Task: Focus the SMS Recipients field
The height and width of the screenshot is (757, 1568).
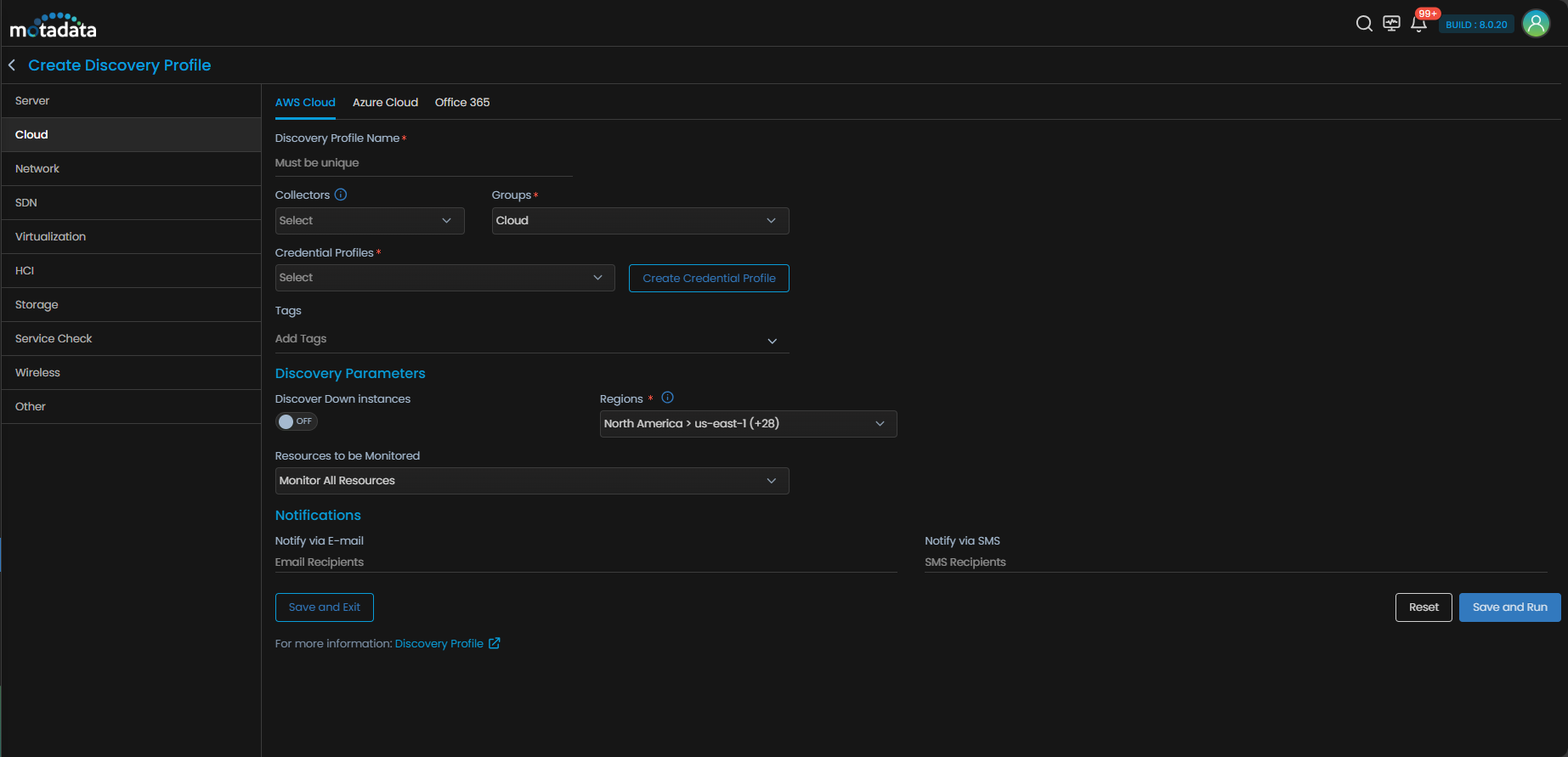Action: tap(1236, 562)
